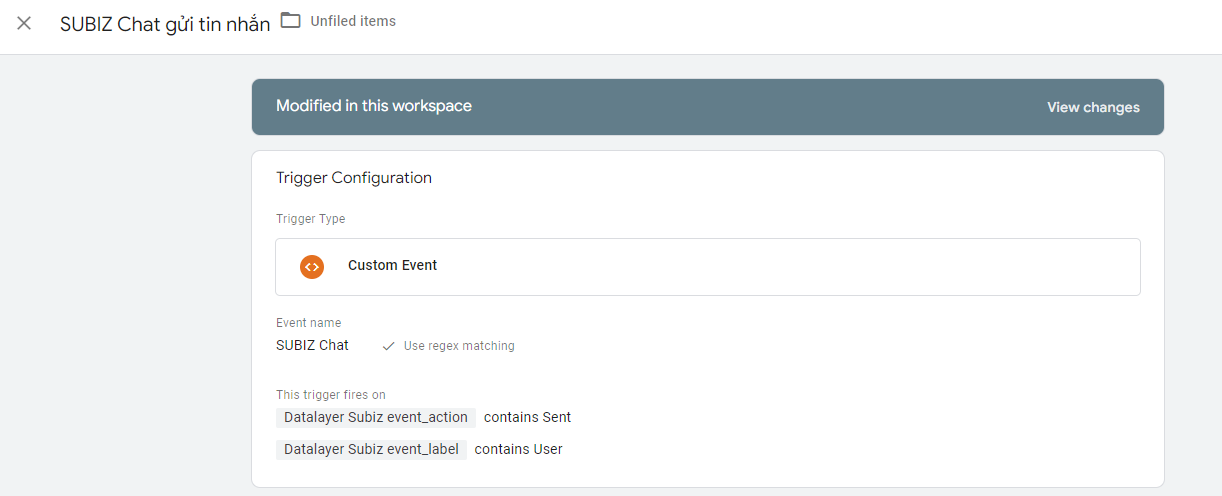Click the trigger name SUBIZ Chat gửi tin nhắn

pyautogui.click(x=165, y=24)
